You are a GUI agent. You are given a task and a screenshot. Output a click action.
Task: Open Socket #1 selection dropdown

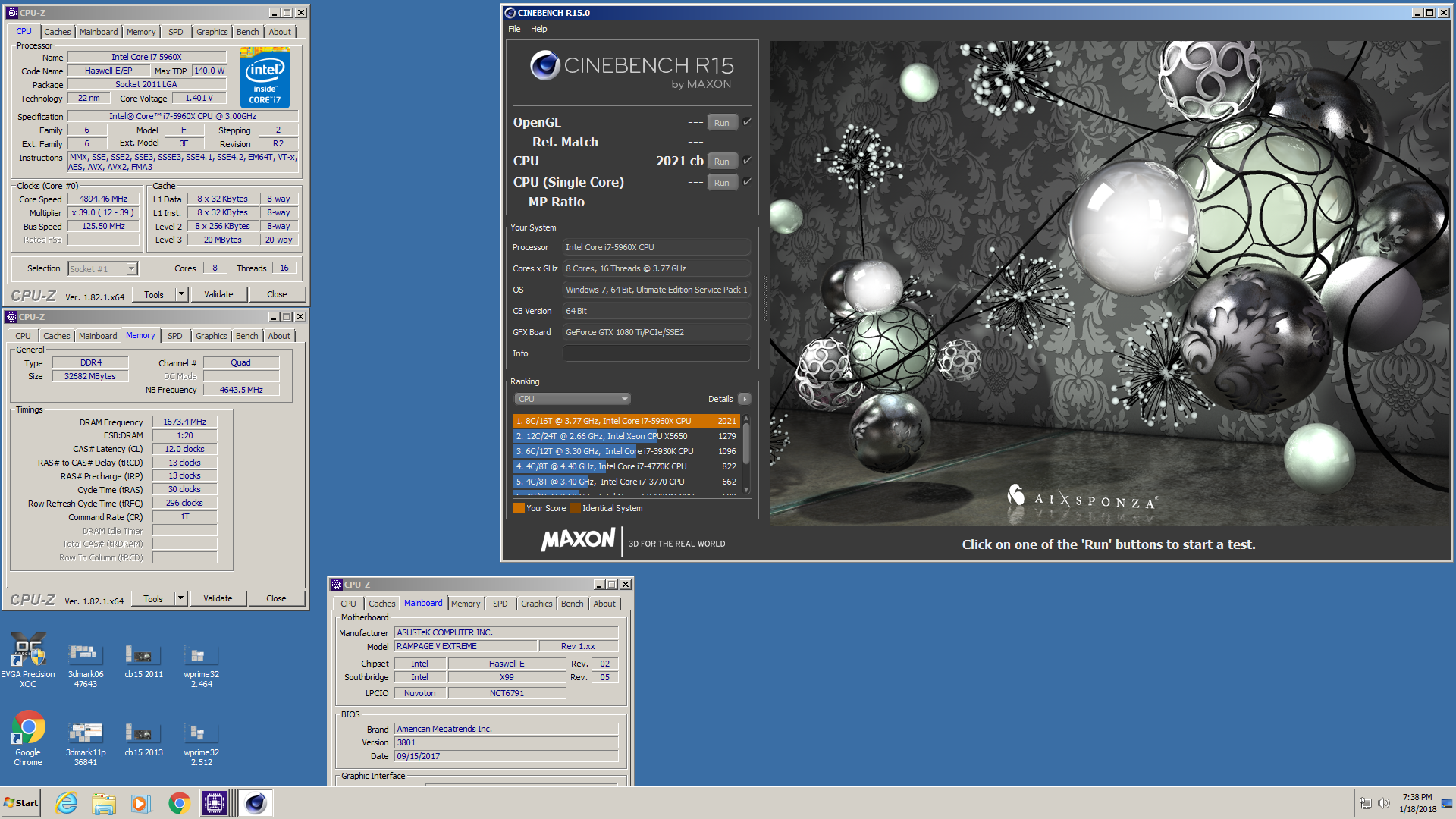(x=102, y=268)
